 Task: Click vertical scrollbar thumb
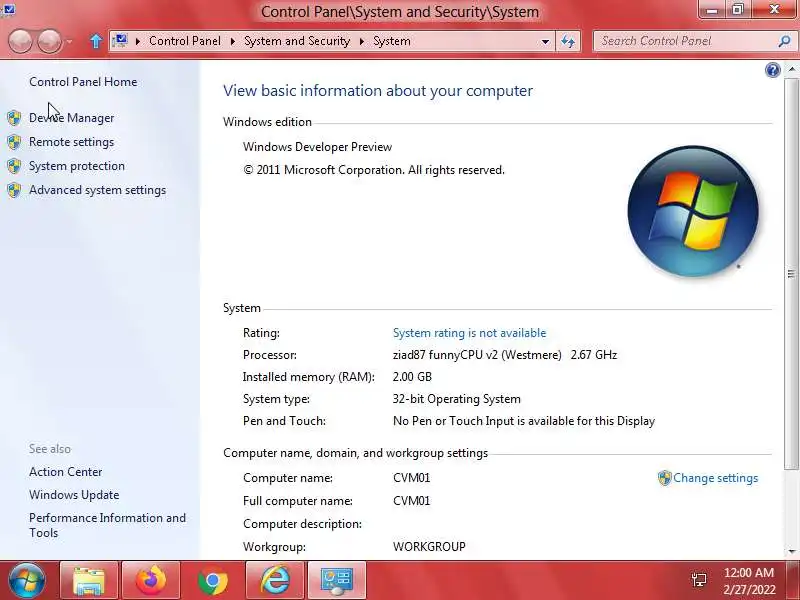(x=791, y=274)
